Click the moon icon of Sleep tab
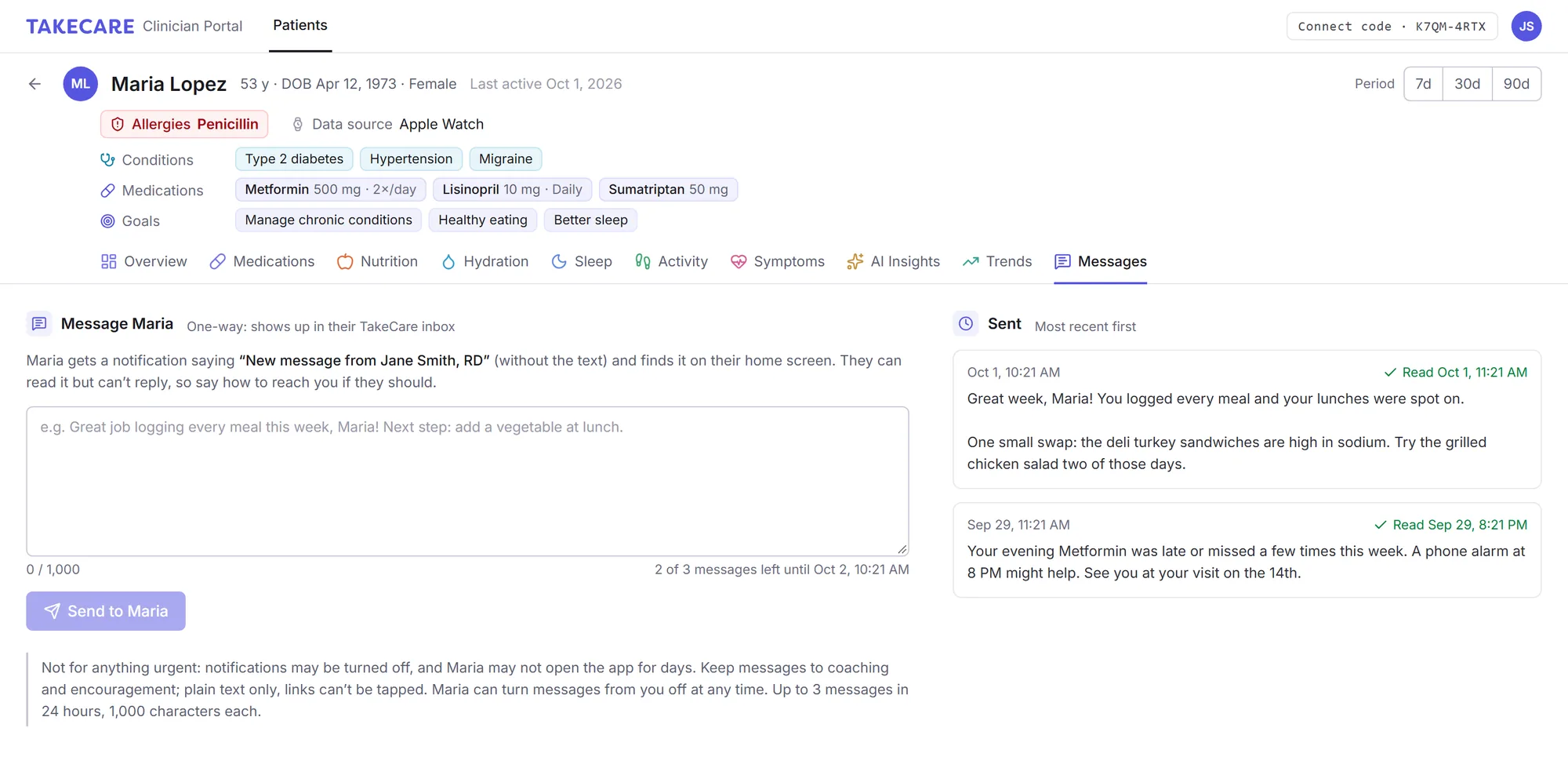This screenshot has width=1568, height=757. [x=558, y=261]
